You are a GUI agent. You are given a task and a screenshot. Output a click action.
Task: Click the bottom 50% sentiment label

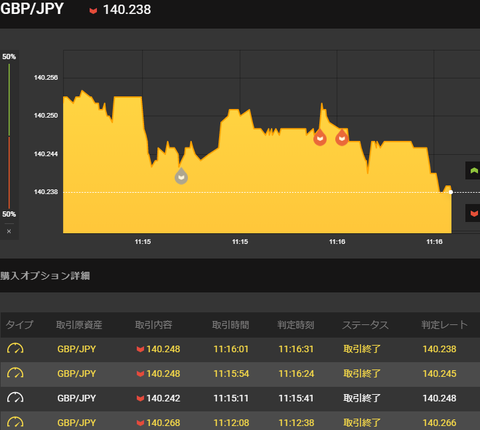click(9, 214)
